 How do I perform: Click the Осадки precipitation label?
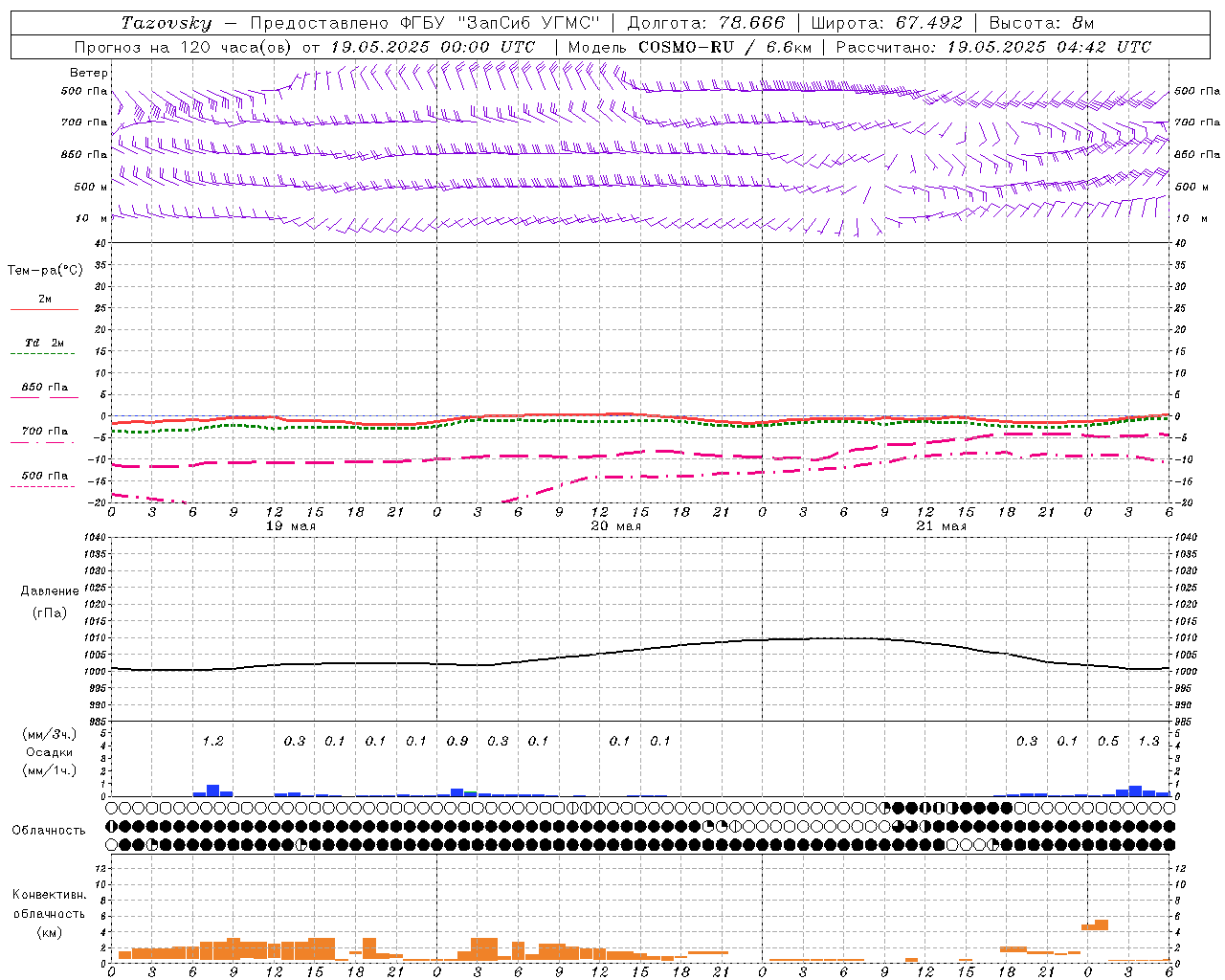[49, 752]
